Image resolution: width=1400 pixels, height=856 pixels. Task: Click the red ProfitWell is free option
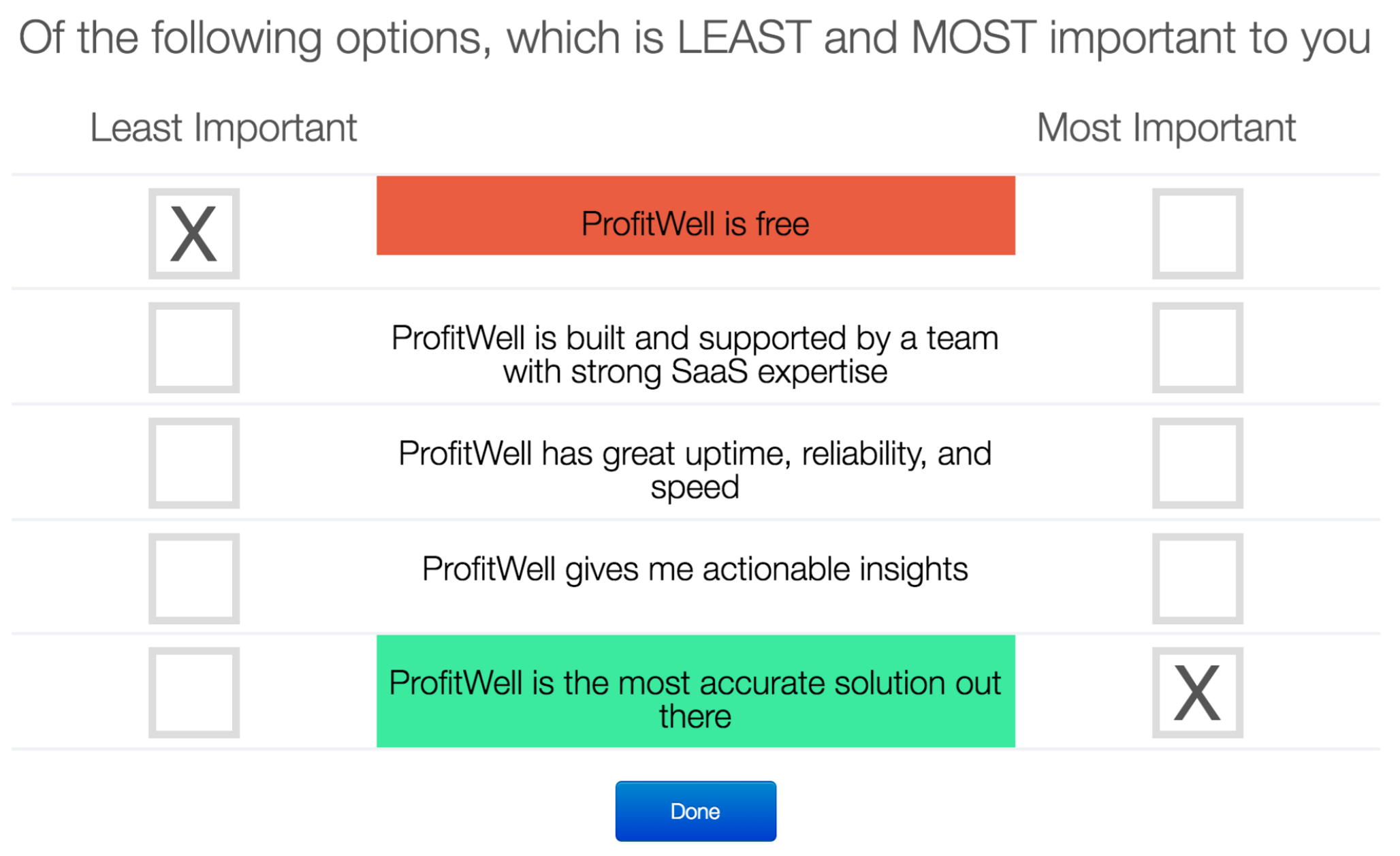(x=695, y=217)
